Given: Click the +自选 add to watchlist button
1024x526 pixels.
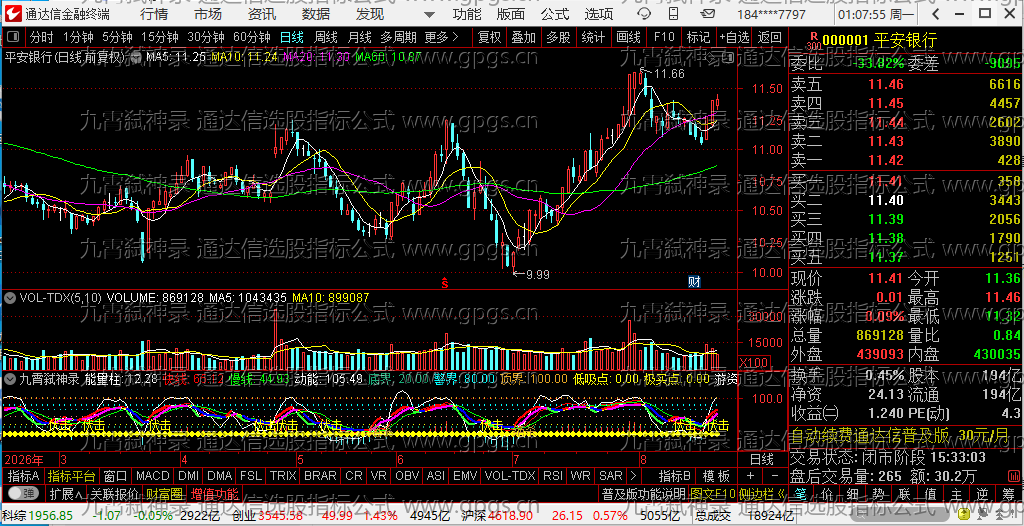Looking at the screenshot, I should click(734, 37).
